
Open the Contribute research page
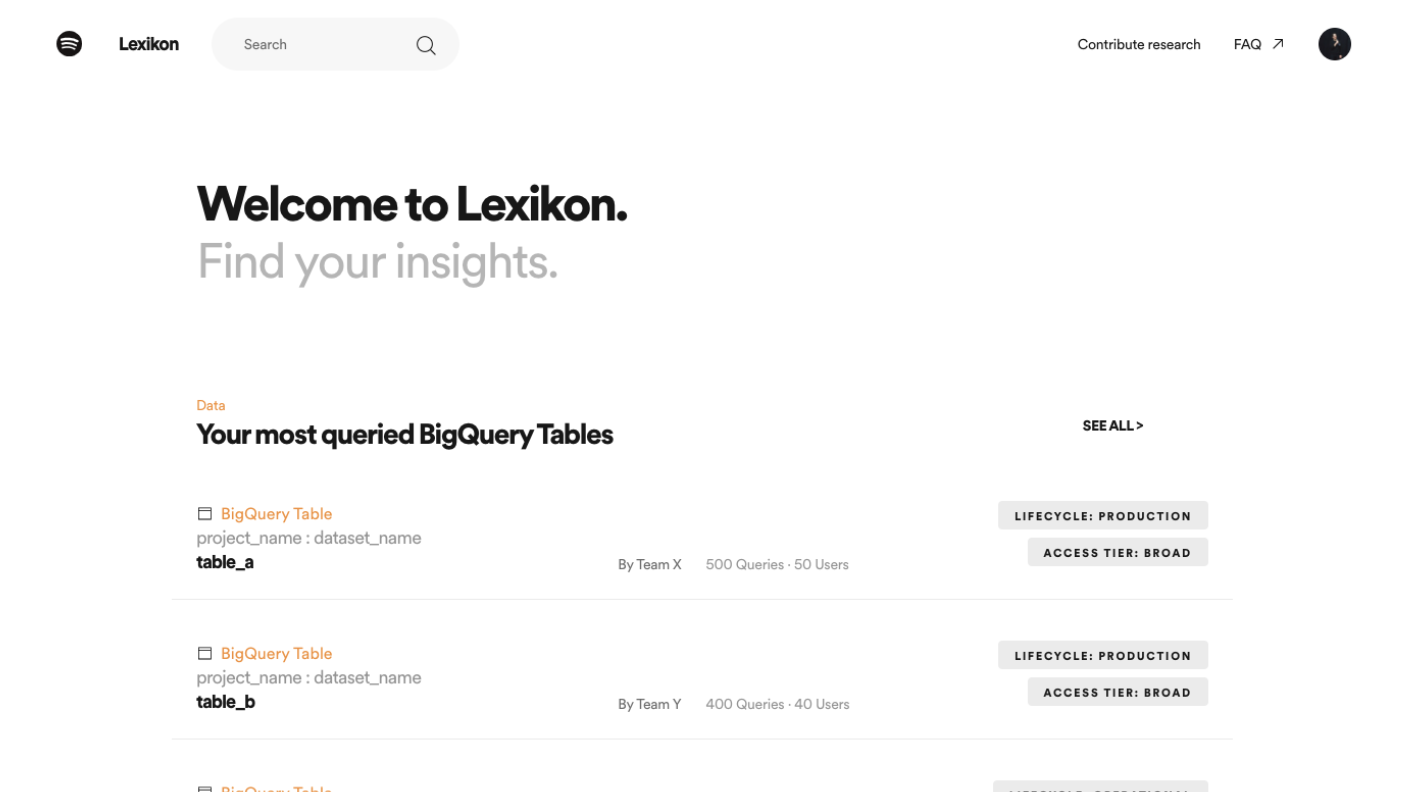[1138, 44]
